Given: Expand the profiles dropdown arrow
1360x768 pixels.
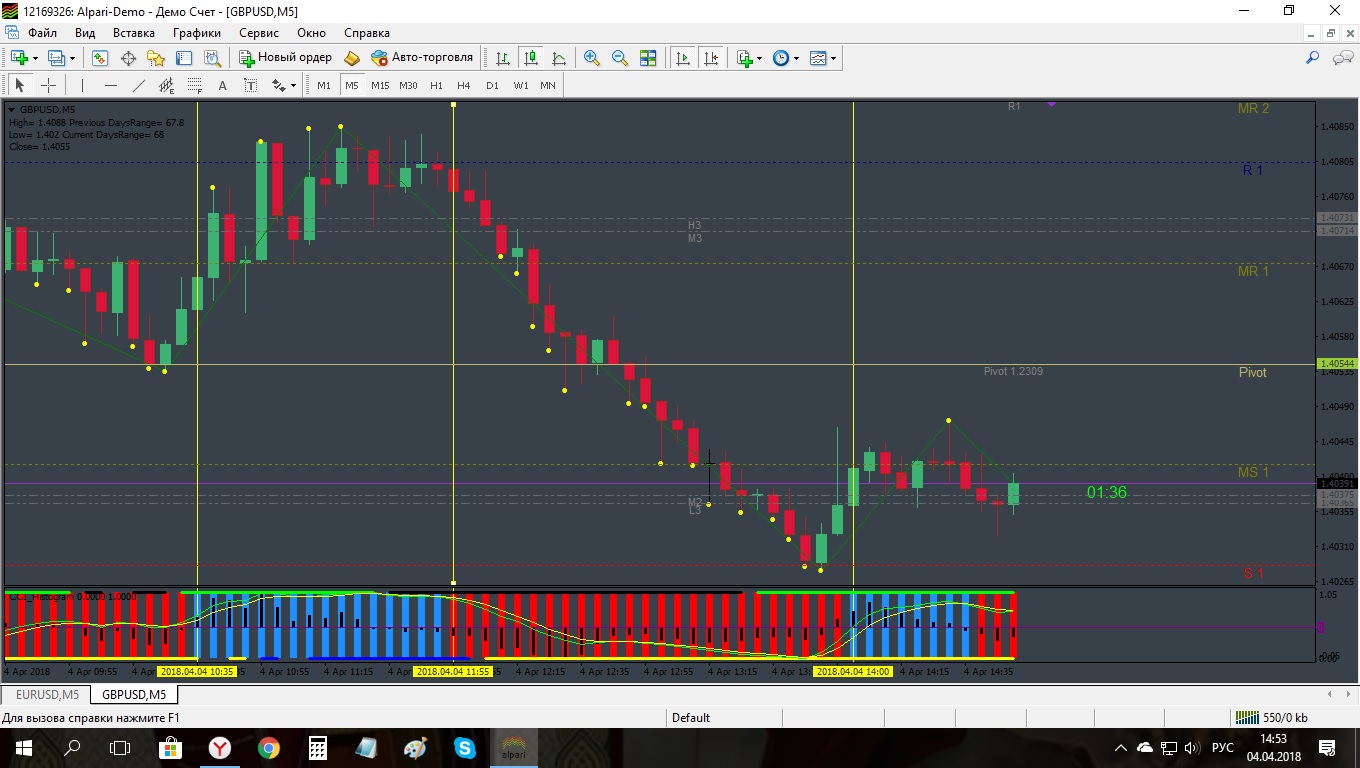Looking at the screenshot, I should (x=72, y=58).
